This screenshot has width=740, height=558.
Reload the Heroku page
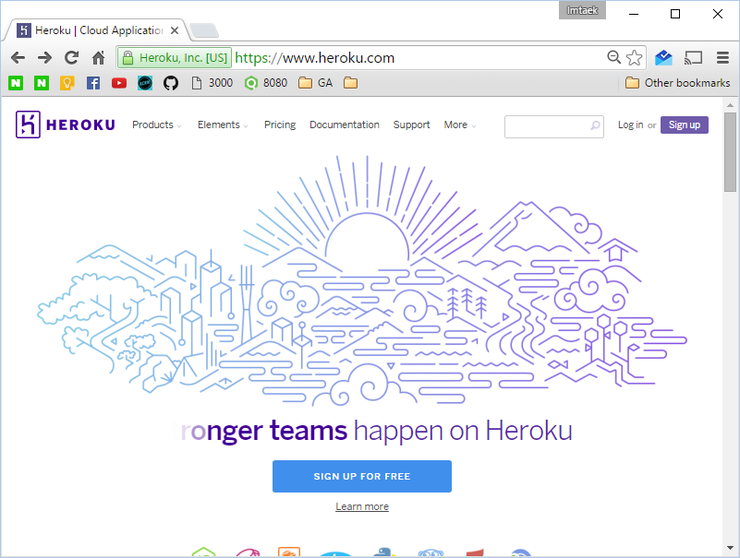(x=72, y=58)
